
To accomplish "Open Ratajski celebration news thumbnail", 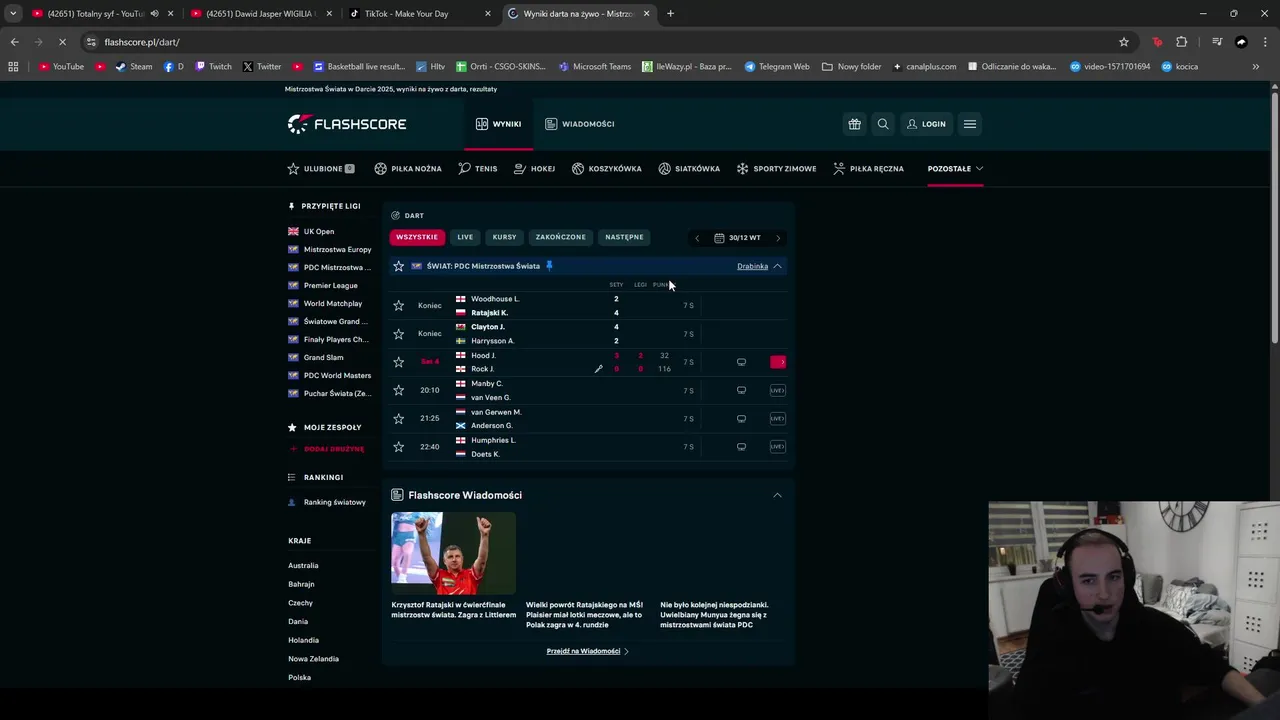I will point(453,553).
